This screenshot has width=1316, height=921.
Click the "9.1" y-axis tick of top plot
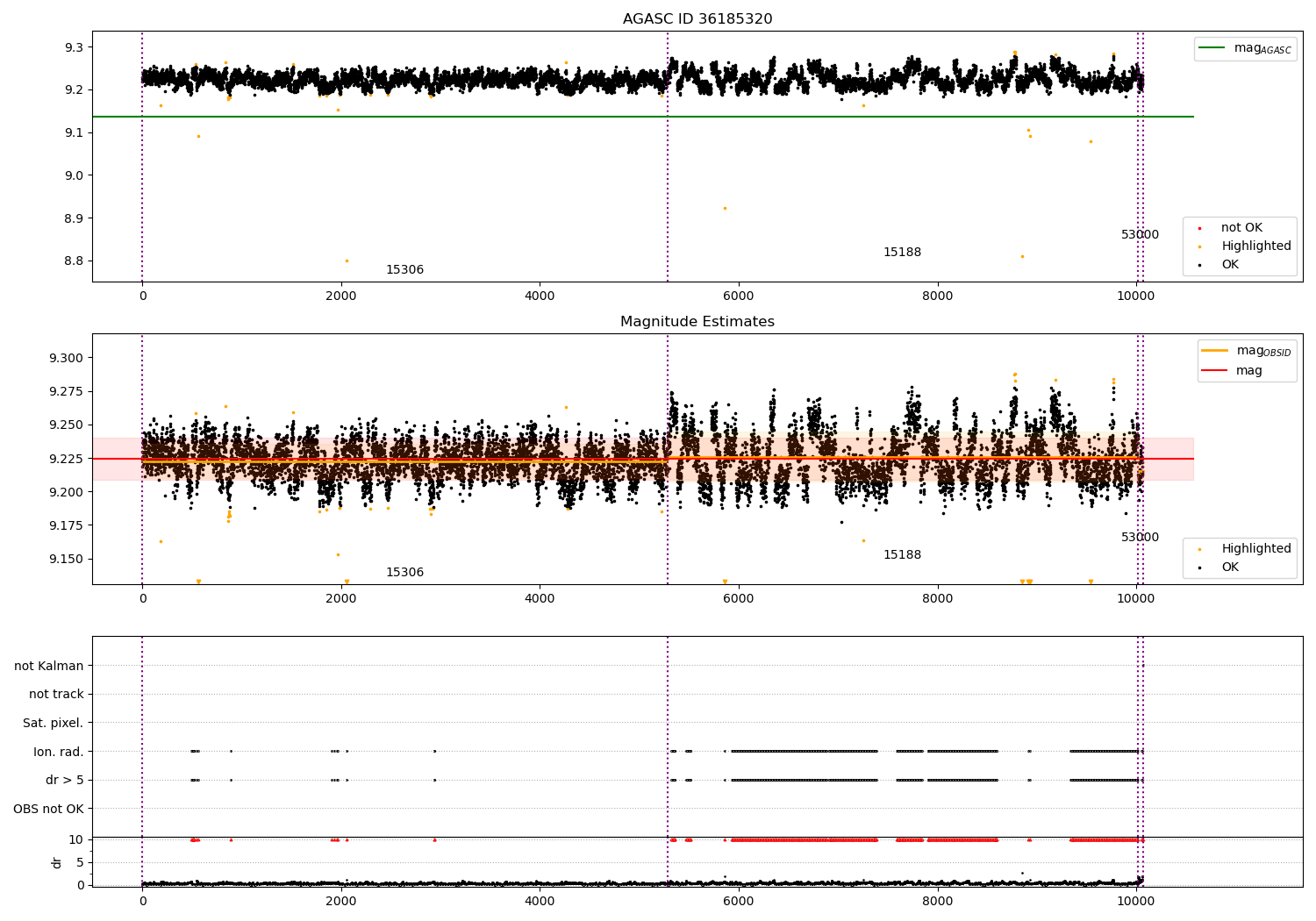[x=74, y=133]
